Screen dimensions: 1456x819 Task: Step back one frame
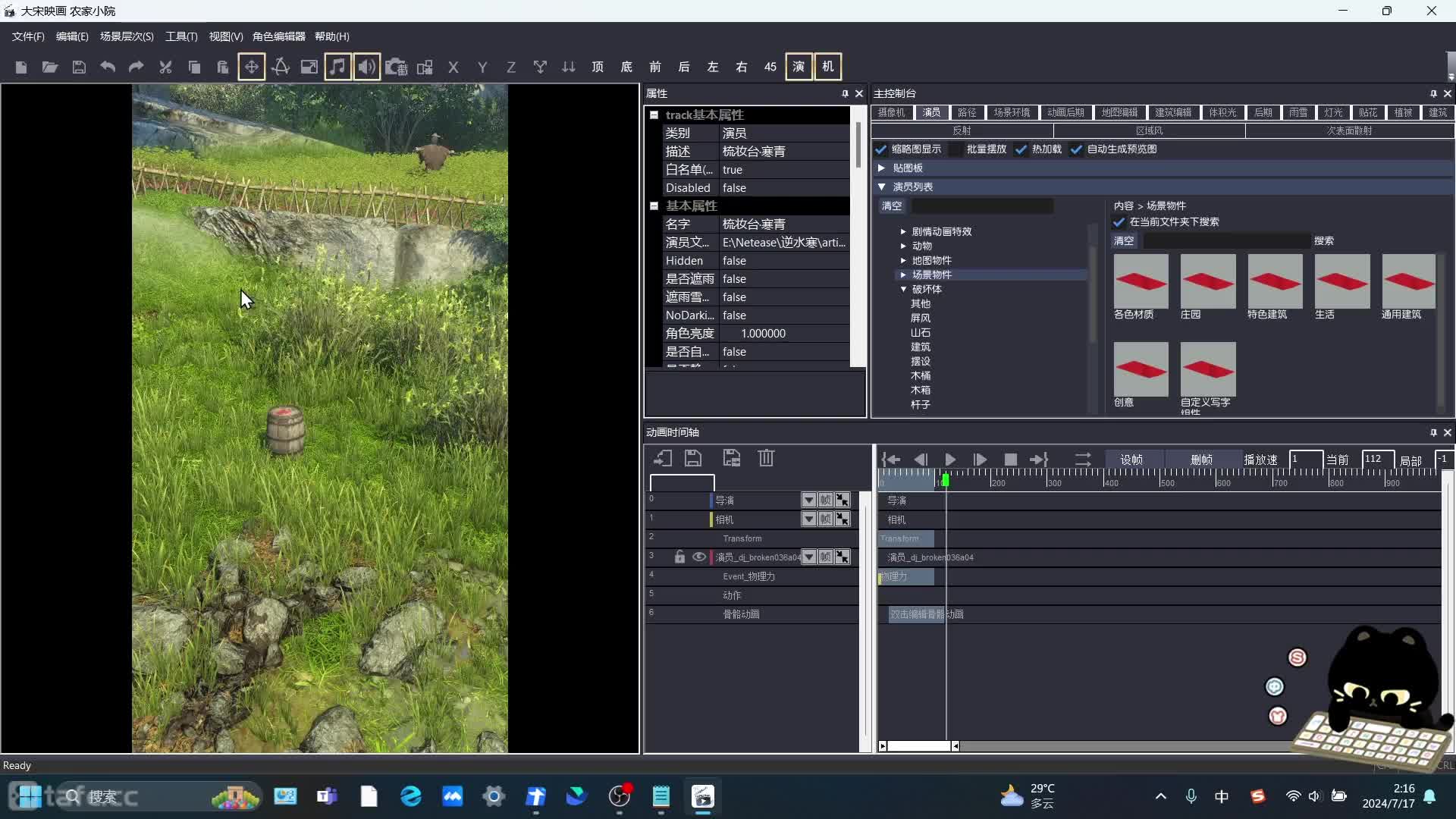921,460
